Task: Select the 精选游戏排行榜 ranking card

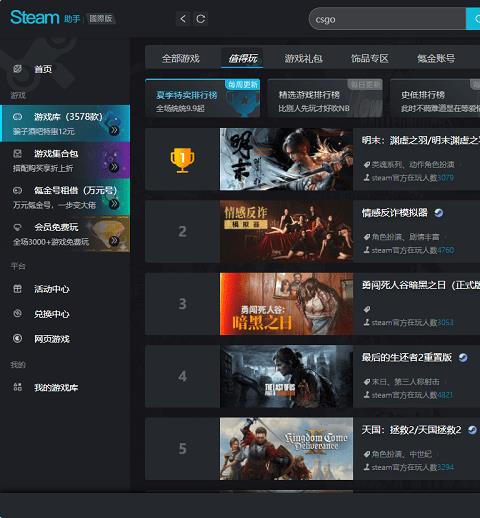Action: coord(325,98)
